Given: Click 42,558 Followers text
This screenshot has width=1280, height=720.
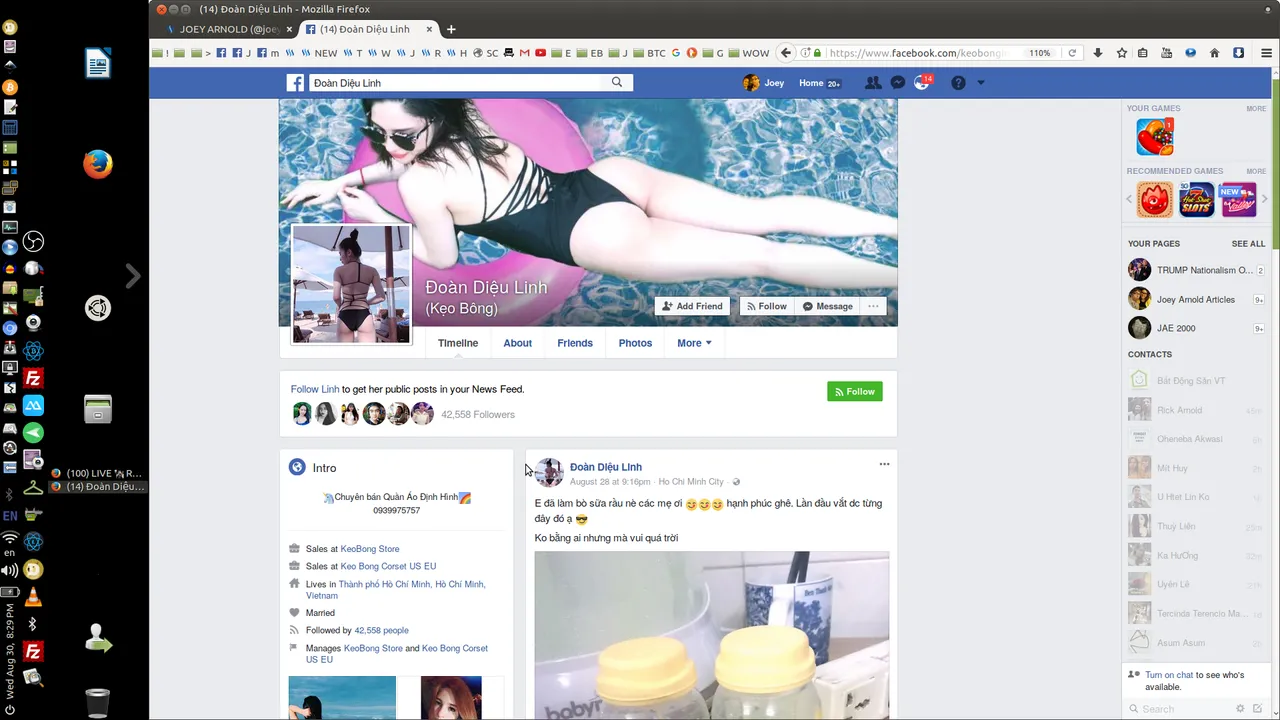Looking at the screenshot, I should pyautogui.click(x=478, y=414).
